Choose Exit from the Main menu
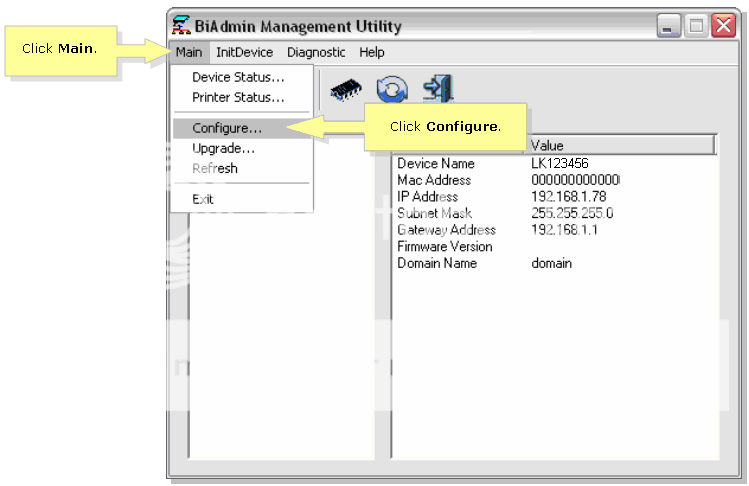749x486 pixels. coord(242,199)
